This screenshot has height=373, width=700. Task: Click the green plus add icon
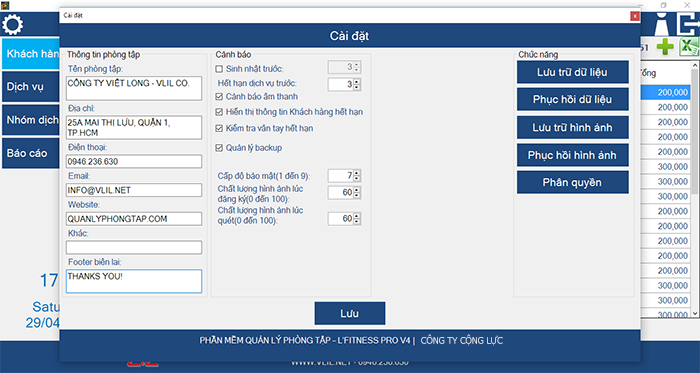click(x=665, y=47)
